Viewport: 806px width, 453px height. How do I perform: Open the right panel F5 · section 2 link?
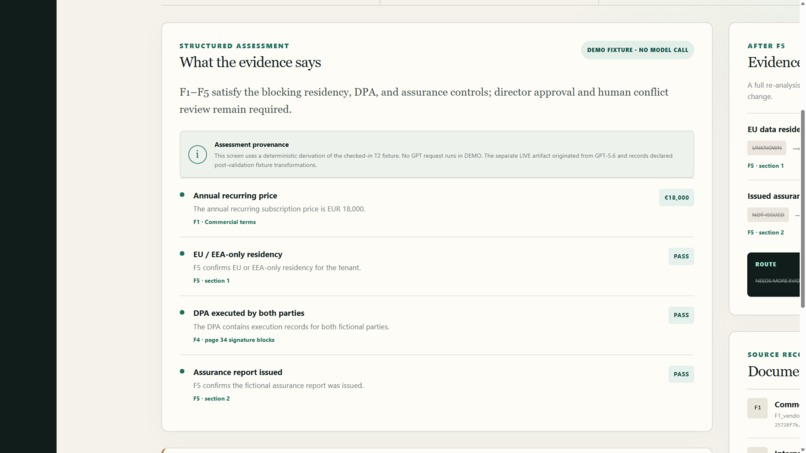765,232
